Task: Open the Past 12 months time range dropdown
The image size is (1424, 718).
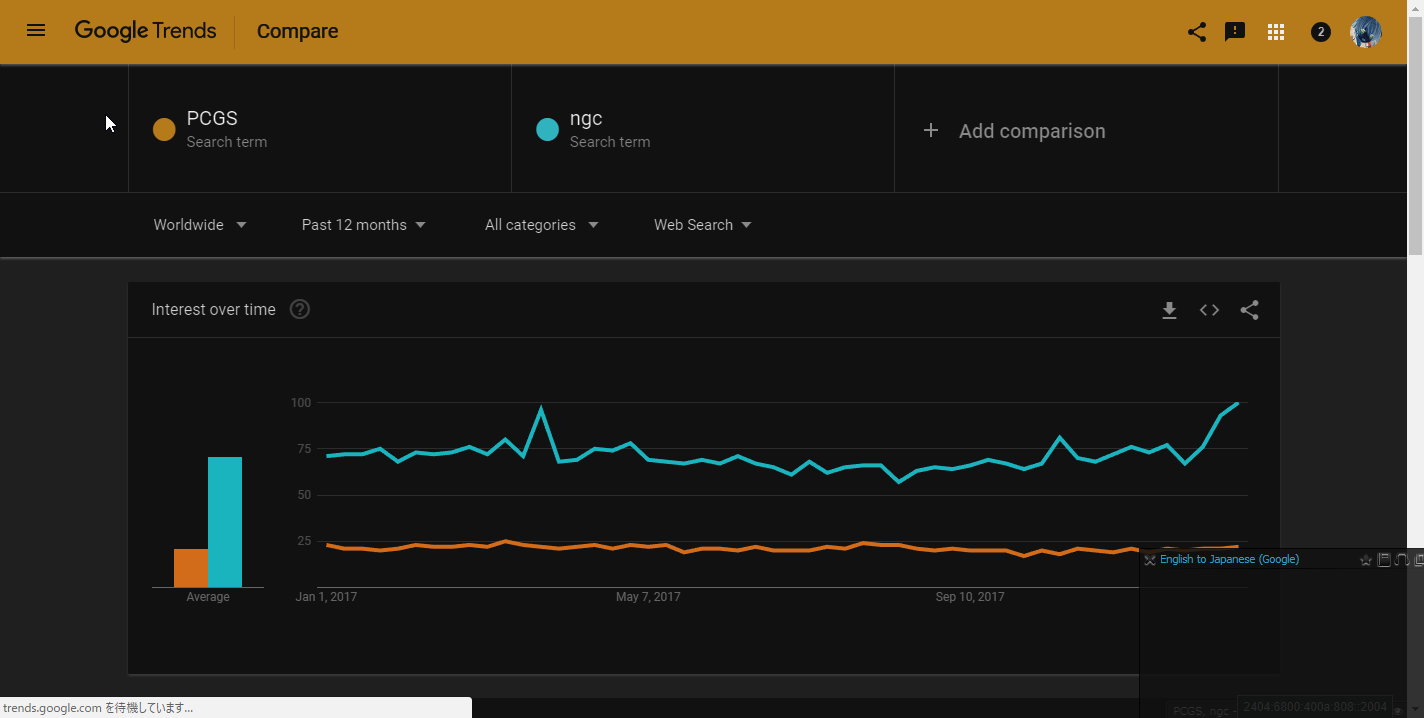Action: coord(364,225)
